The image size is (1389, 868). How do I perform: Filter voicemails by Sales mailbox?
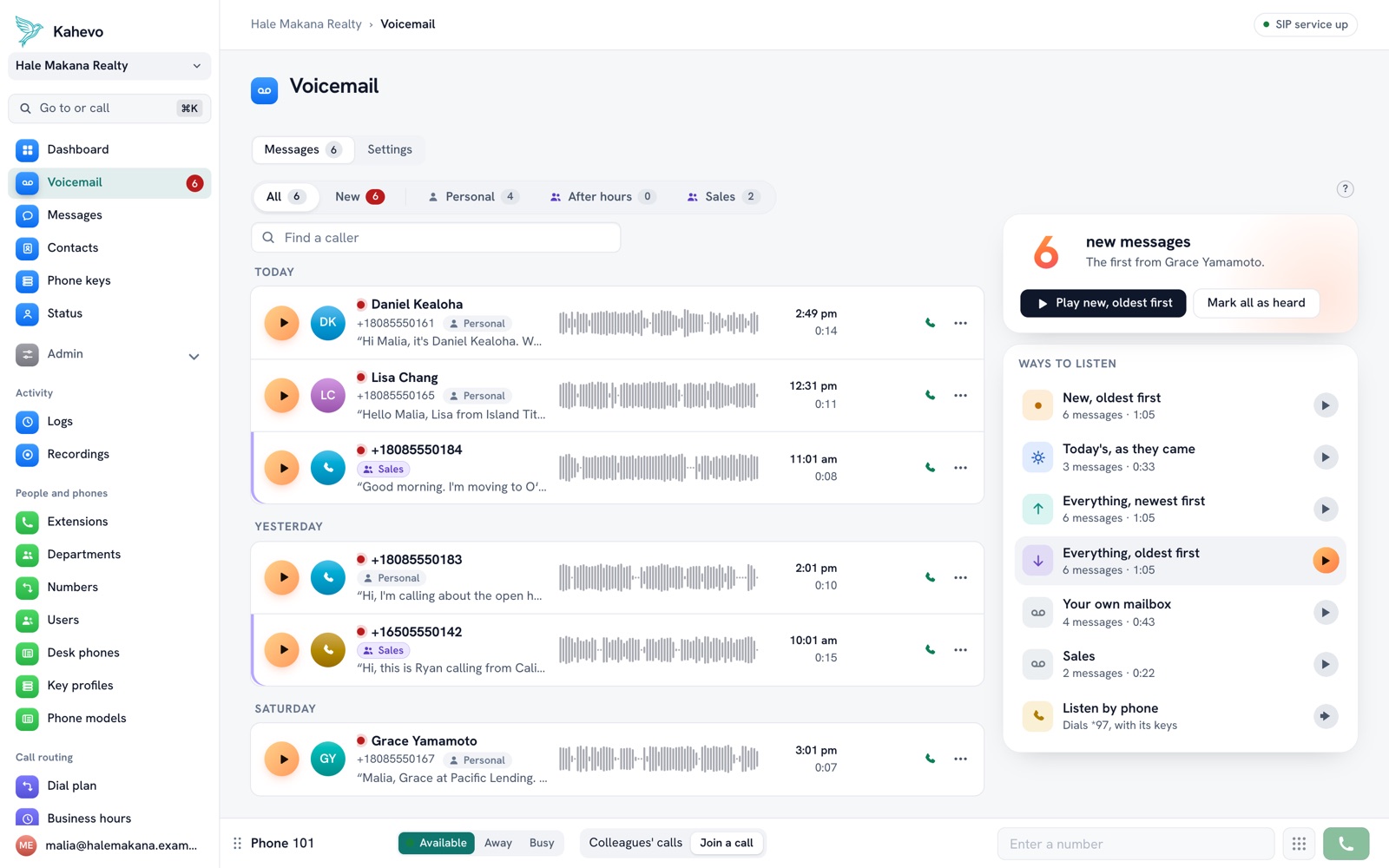[x=723, y=197]
